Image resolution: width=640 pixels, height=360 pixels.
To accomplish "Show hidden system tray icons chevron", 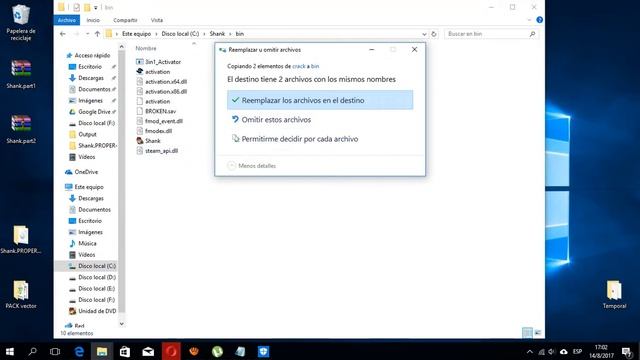I will (x=529, y=351).
